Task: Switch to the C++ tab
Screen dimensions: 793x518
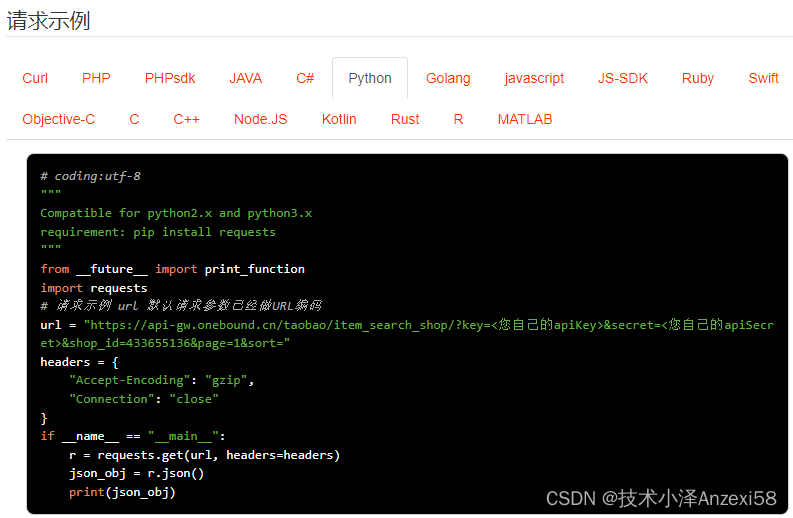Action: tap(186, 119)
